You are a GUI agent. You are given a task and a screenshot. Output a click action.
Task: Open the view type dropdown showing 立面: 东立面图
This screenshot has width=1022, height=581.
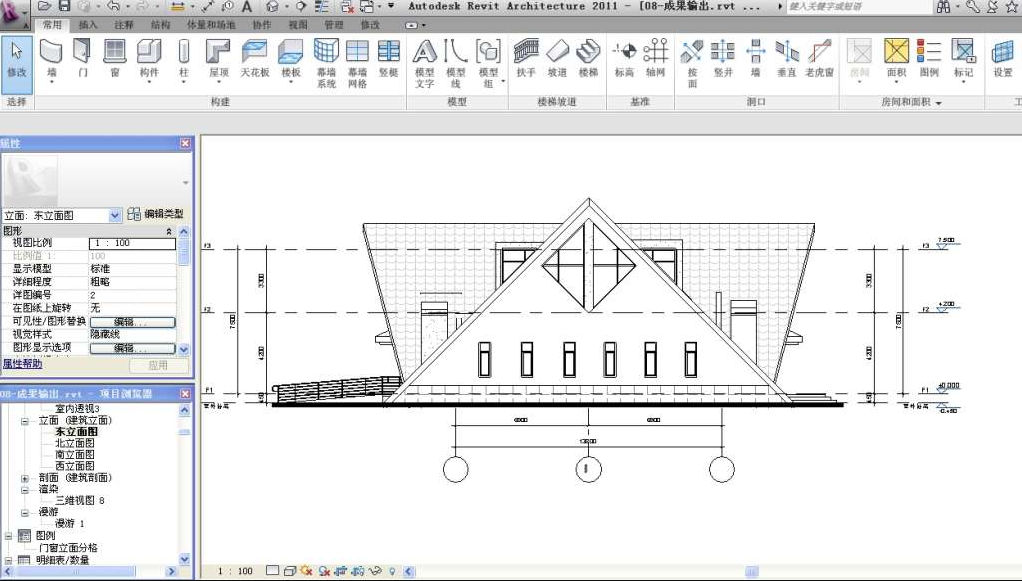coord(115,215)
